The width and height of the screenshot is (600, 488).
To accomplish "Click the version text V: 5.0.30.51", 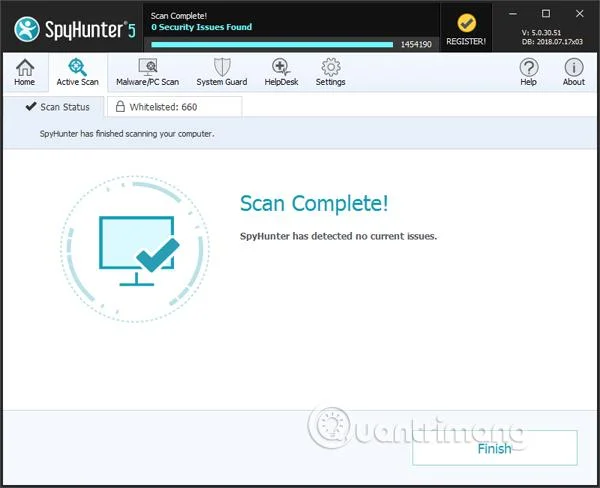I will tap(541, 33).
